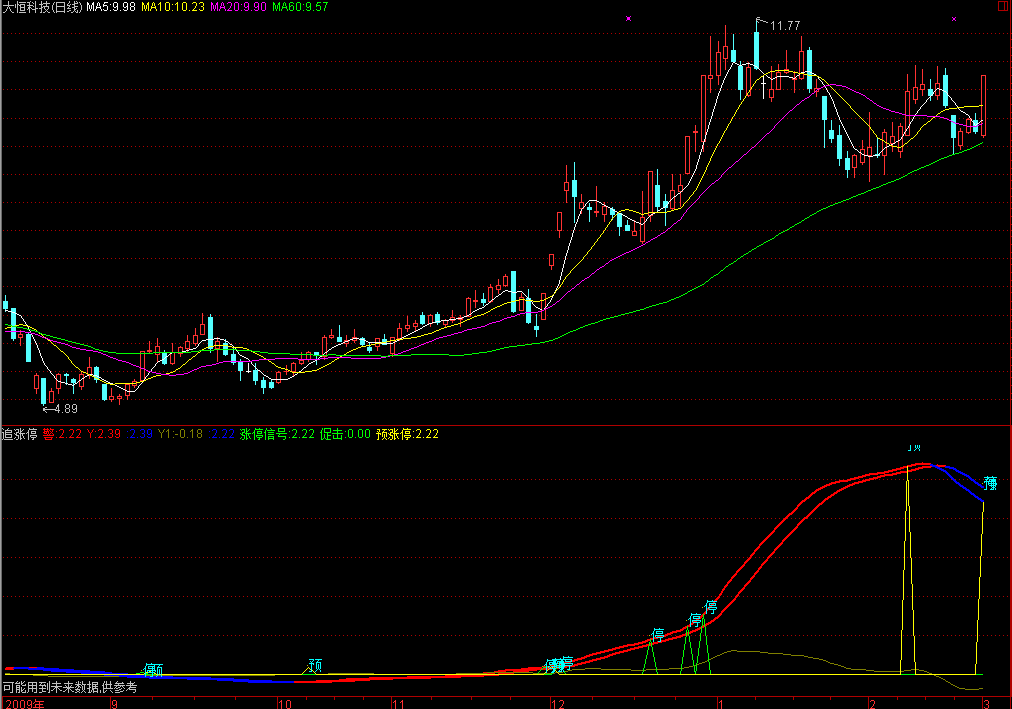Select the magenta MA20:9.90 legend label
Screen dimensions: 1012x709
(239, 7)
